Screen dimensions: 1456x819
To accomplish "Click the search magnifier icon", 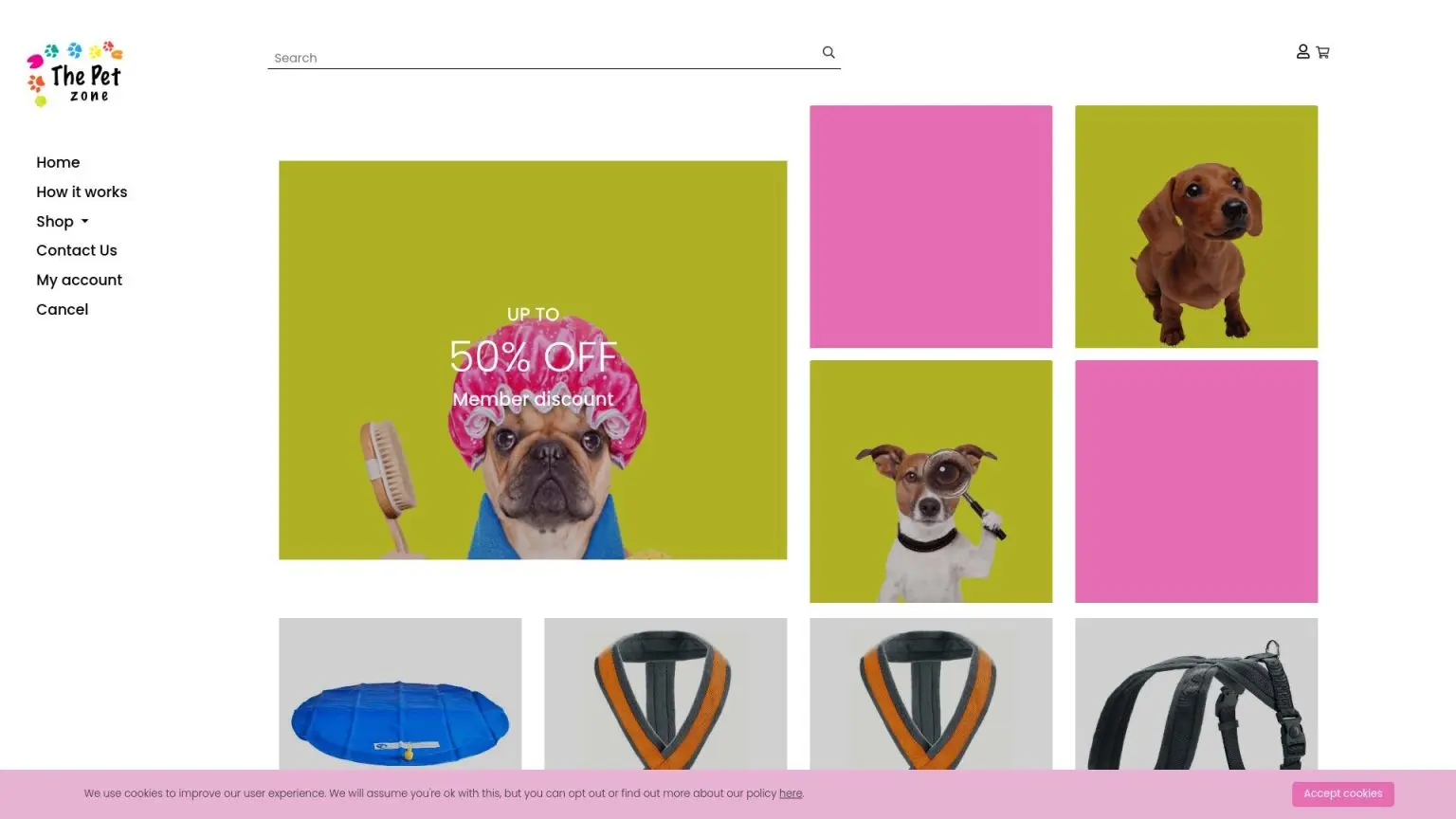I will (x=828, y=53).
